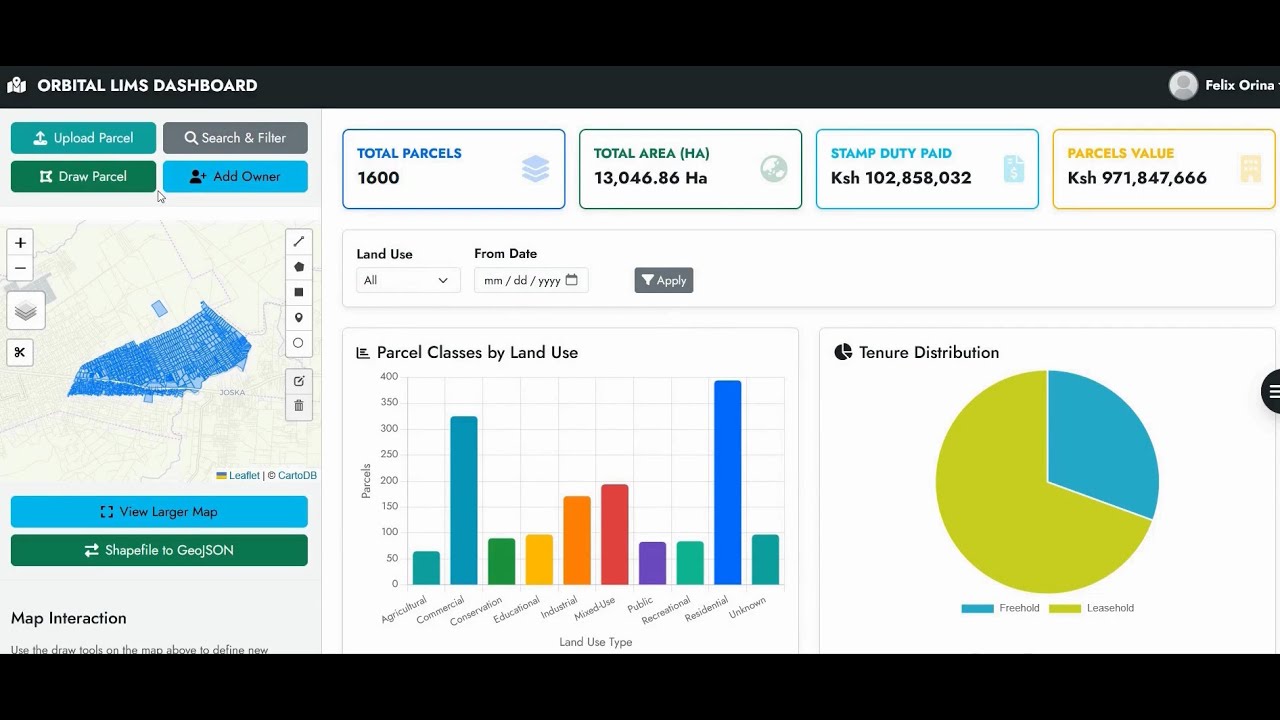Zoom in on the map
1280x720 pixels.
click(x=20, y=243)
